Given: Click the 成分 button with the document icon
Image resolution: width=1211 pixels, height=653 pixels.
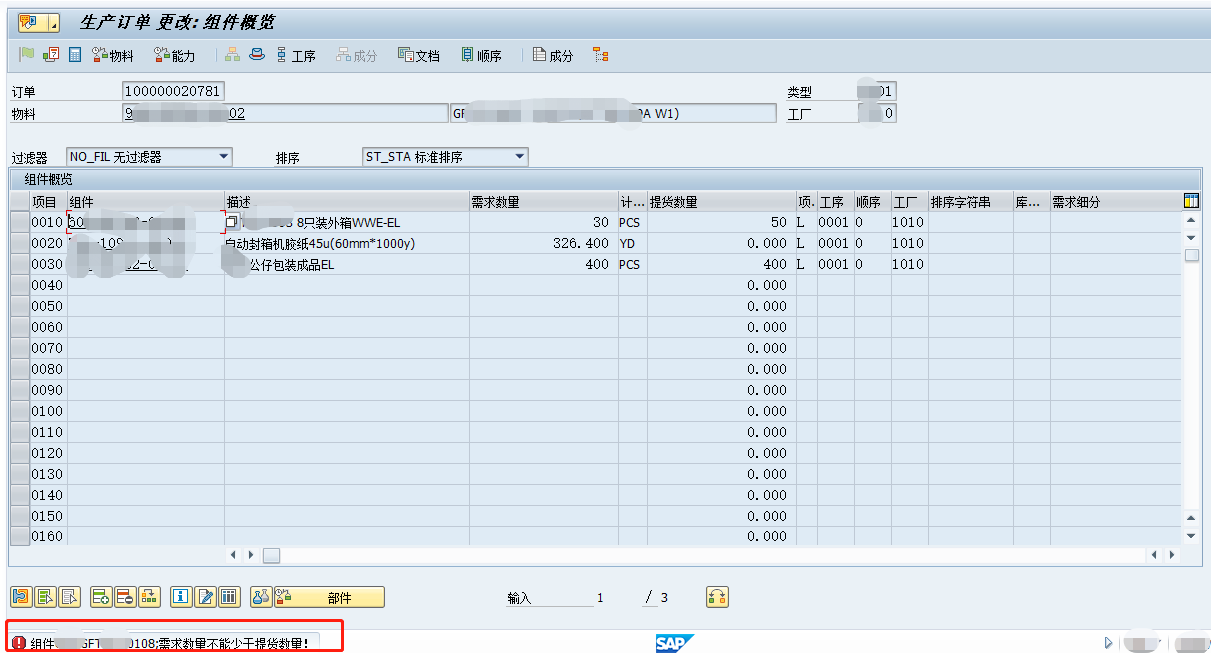Looking at the screenshot, I should pyautogui.click(x=553, y=55).
